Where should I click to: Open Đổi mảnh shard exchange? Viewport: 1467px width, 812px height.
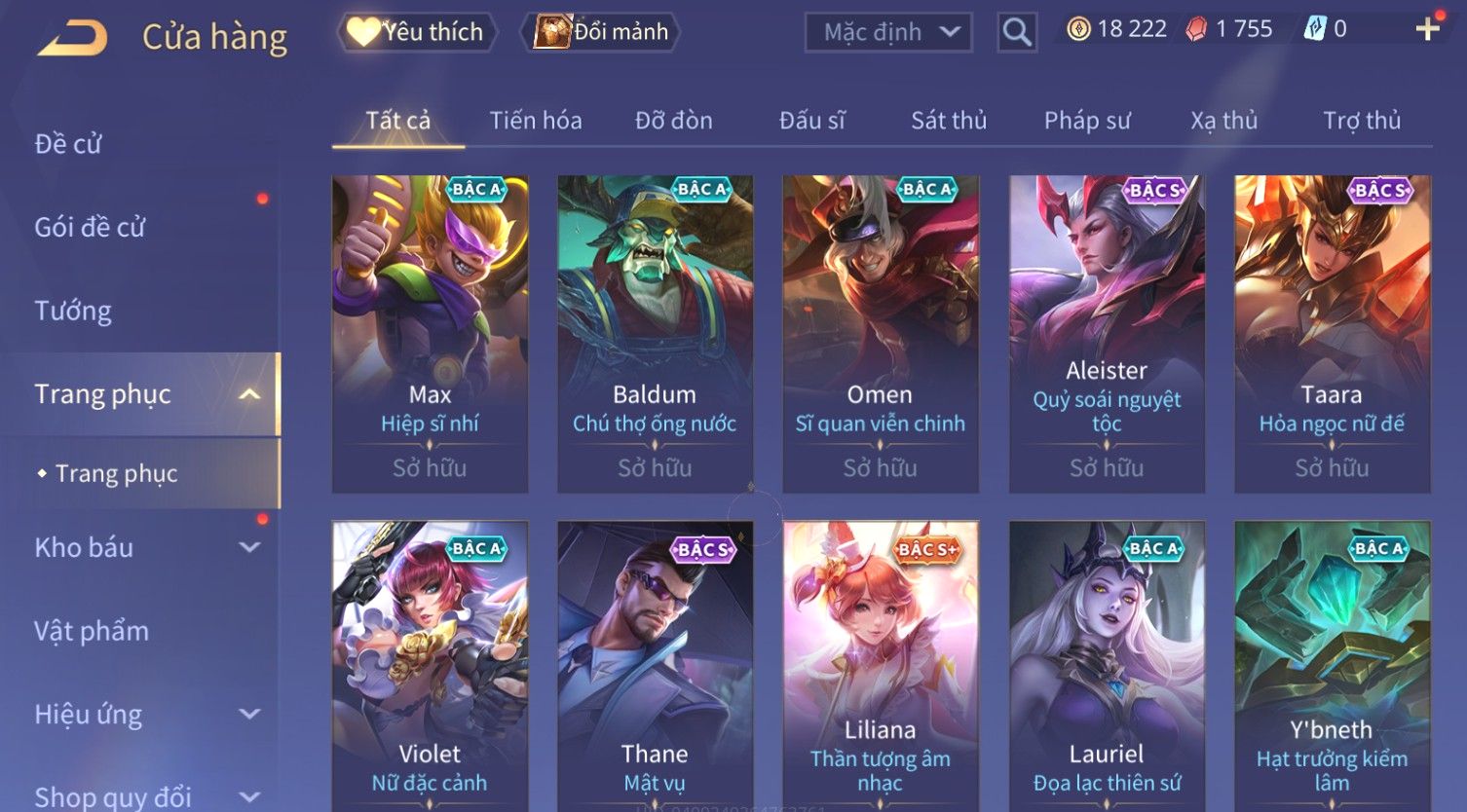pyautogui.click(x=603, y=32)
